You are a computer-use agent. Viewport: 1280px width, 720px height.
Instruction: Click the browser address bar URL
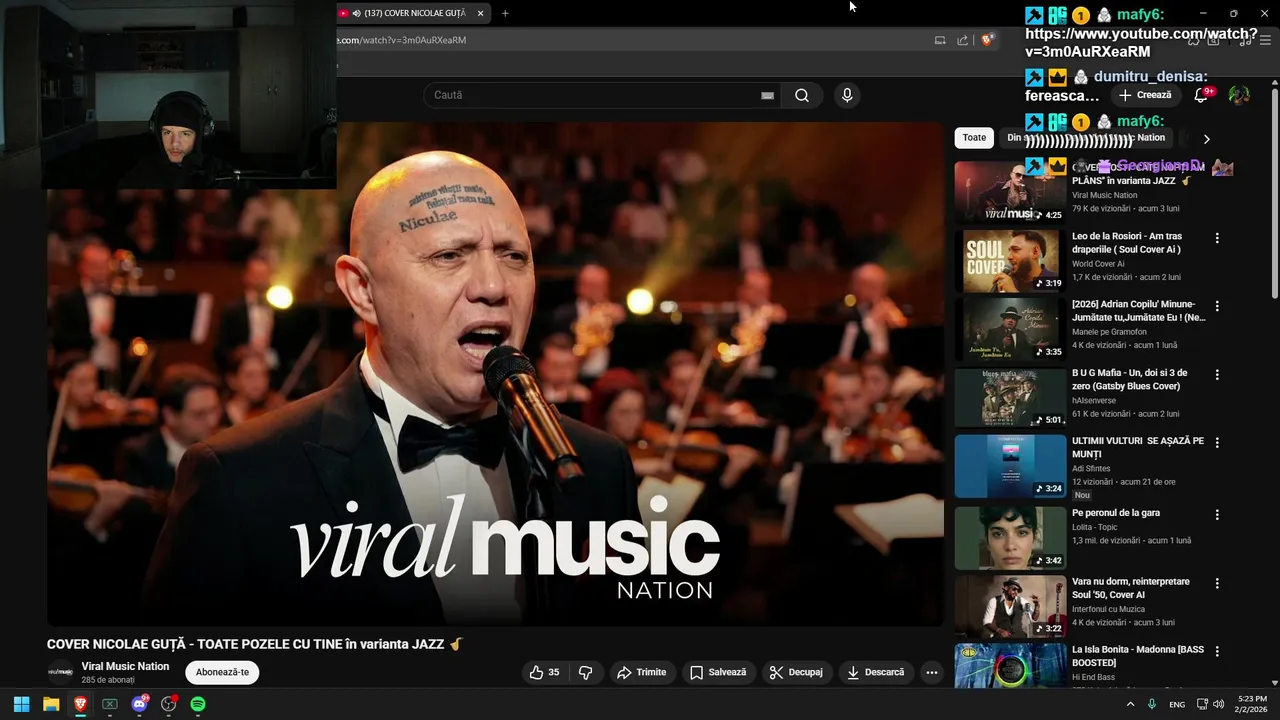tap(400, 40)
